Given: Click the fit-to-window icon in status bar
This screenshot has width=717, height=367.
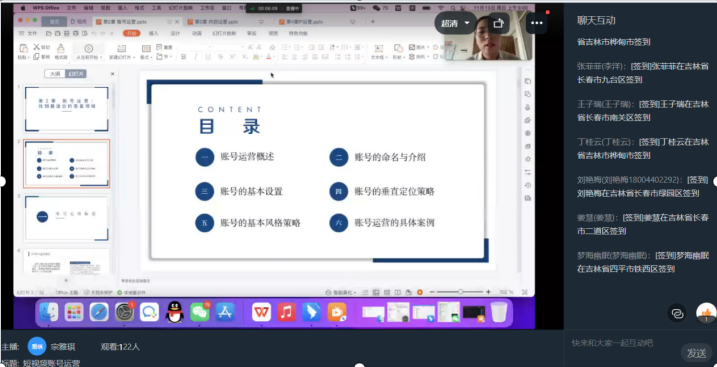Looking at the screenshot, I should [x=525, y=292].
